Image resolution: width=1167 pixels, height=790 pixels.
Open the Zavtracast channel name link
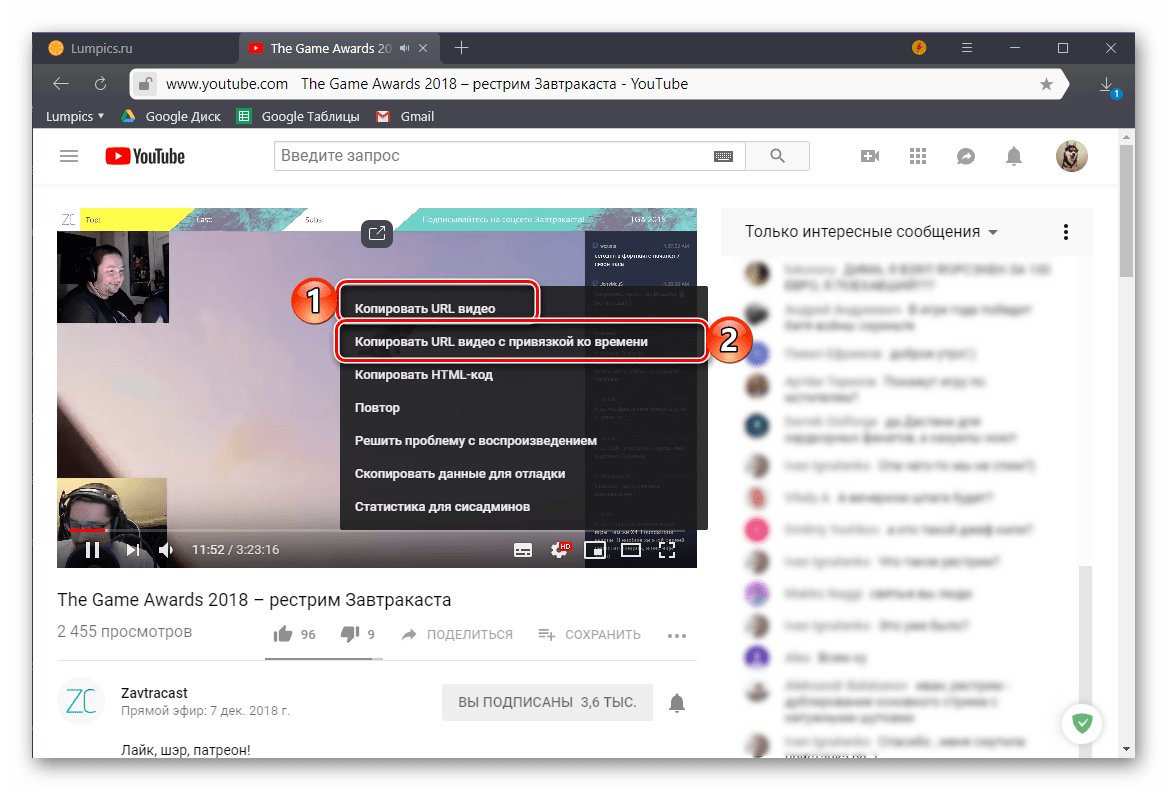tap(154, 692)
